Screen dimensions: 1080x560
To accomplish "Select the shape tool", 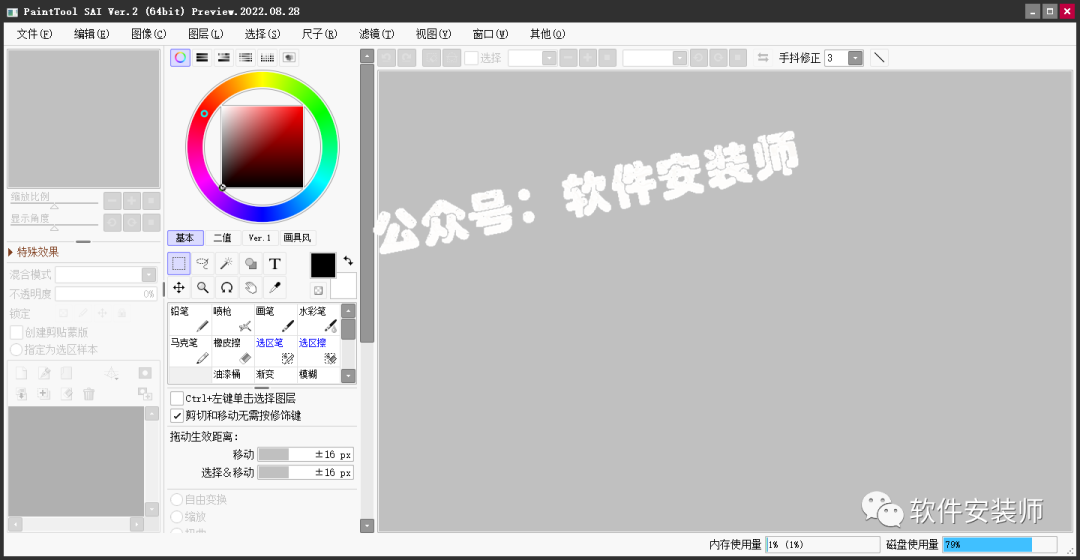I will (x=251, y=263).
